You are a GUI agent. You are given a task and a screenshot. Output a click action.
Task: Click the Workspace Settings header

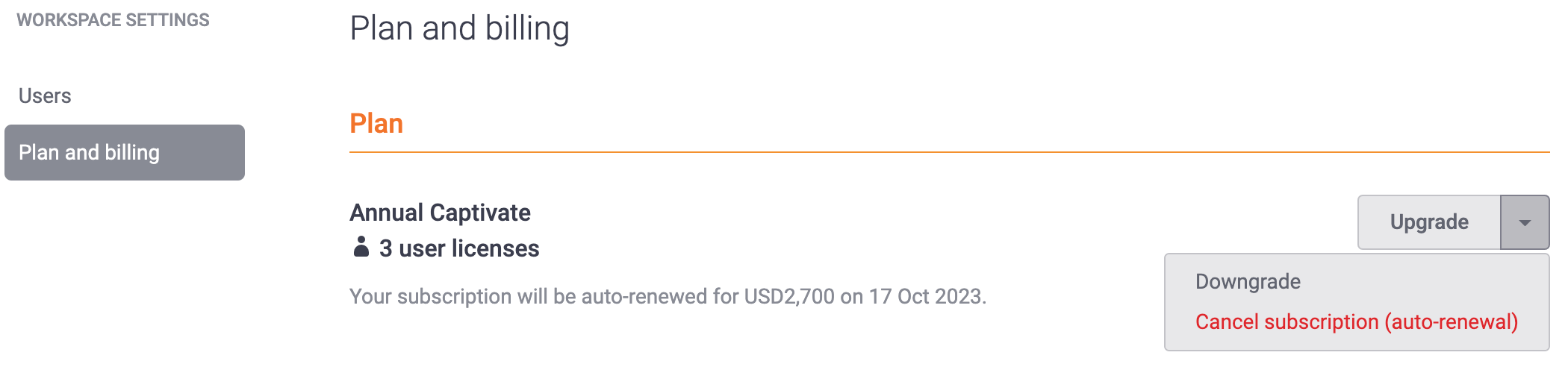tap(113, 20)
